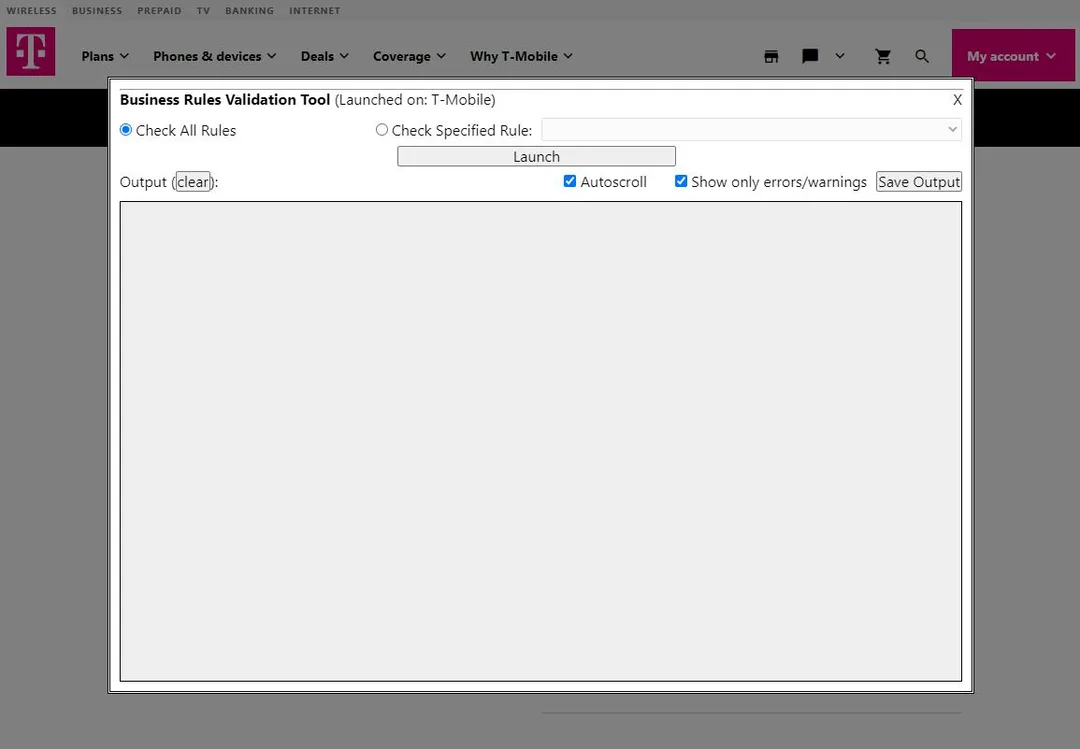Expand the chevron beside the chat icon
1080x749 pixels.
[x=840, y=56]
